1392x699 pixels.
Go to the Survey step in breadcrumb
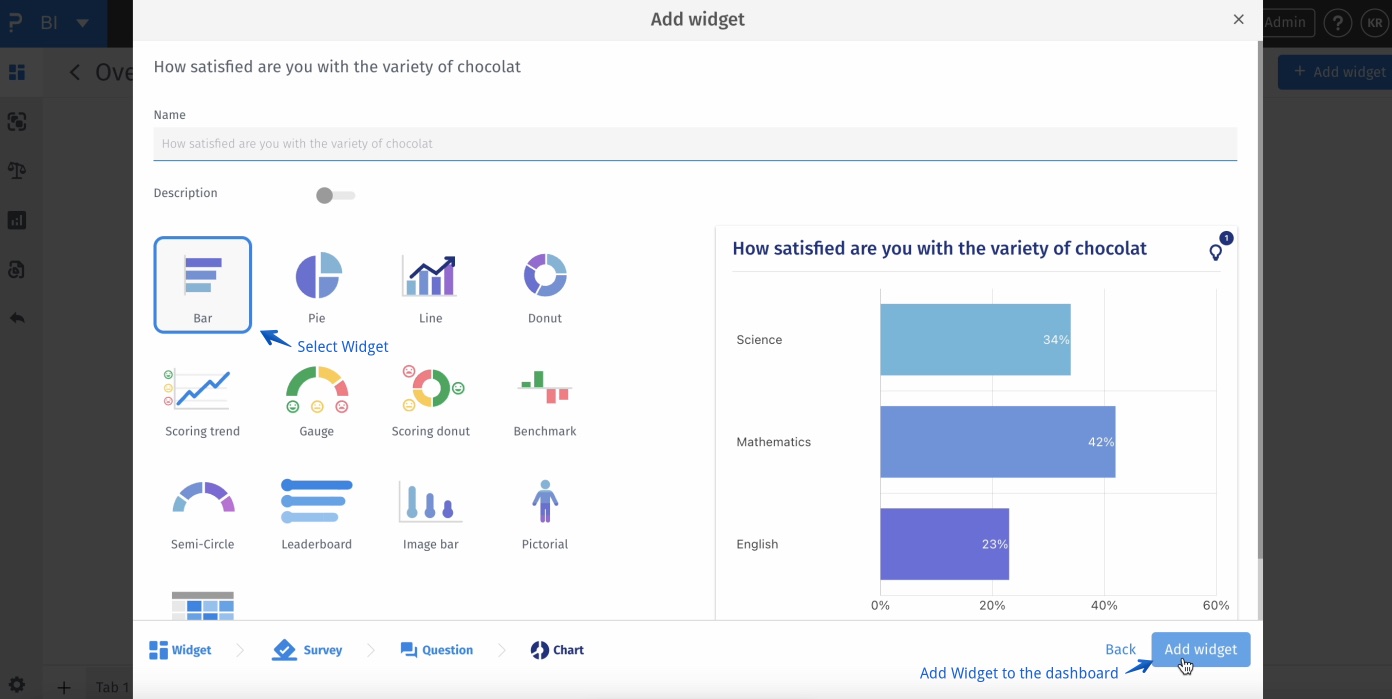307,649
